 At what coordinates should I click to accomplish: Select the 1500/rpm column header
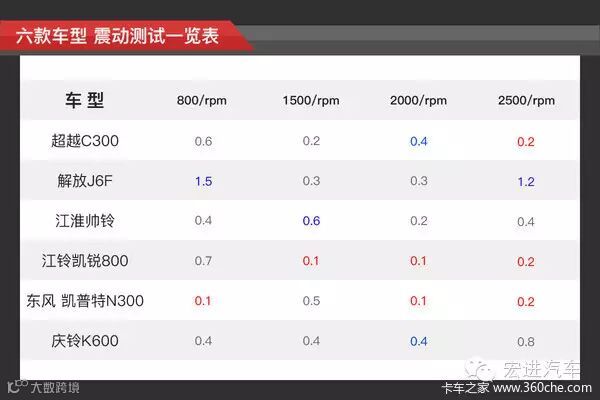click(x=311, y=101)
